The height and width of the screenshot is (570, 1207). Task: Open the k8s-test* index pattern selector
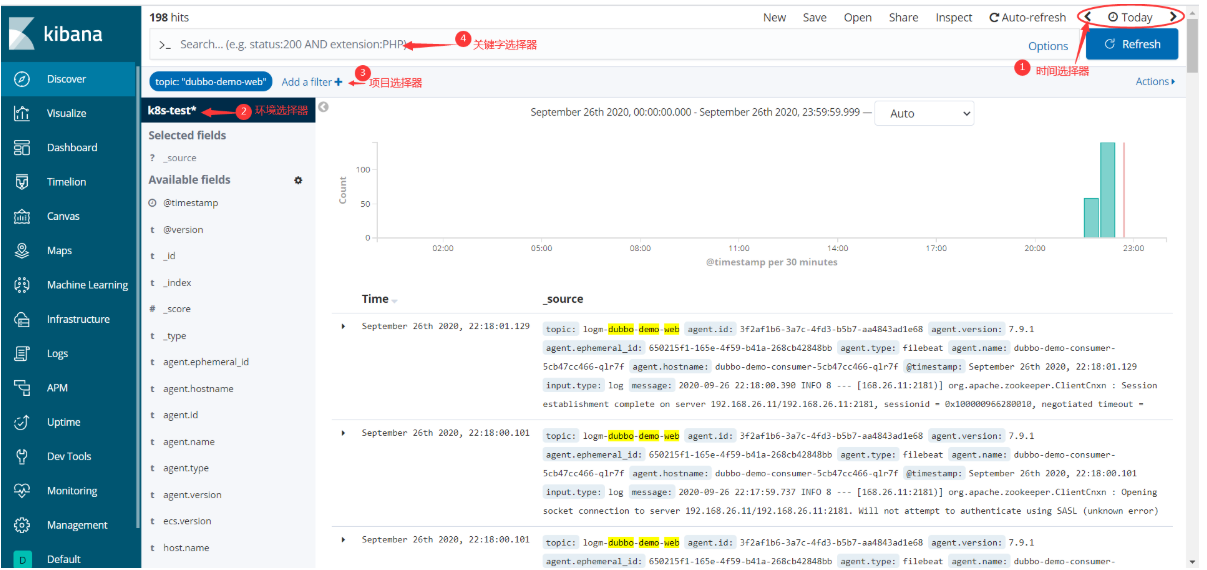point(172,110)
